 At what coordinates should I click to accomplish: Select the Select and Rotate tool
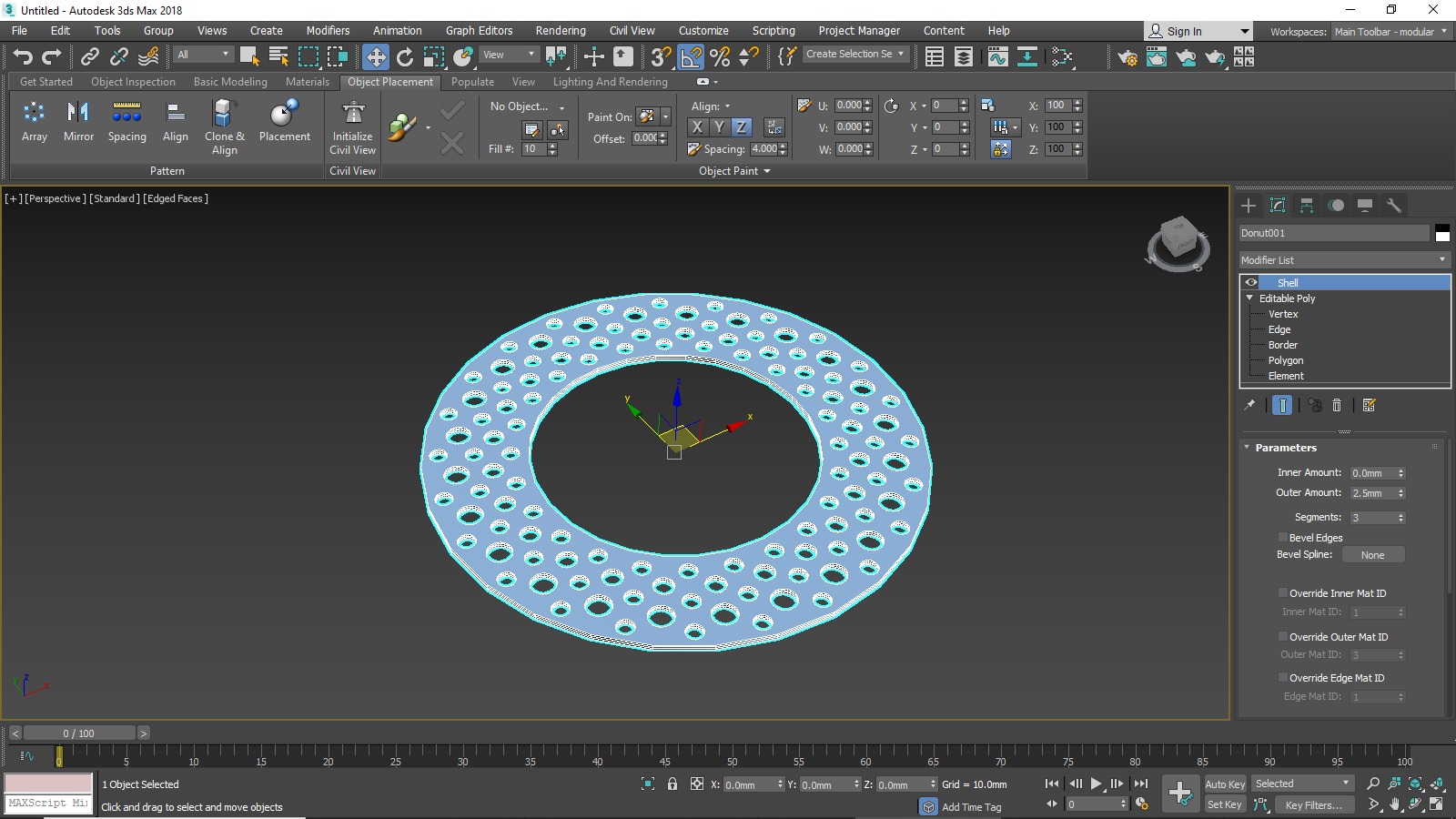coord(405,57)
